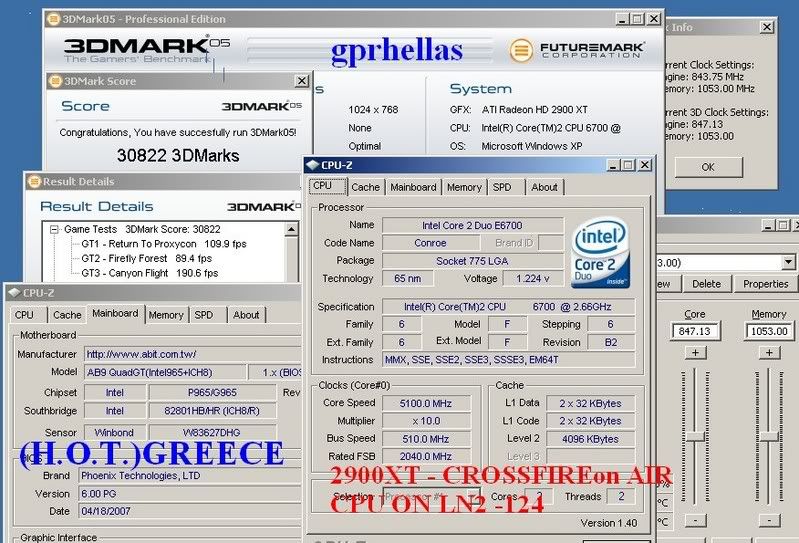Image resolution: width=799 pixels, height=543 pixels.
Task: Minimize the front CPU-Z window
Action: (613, 165)
